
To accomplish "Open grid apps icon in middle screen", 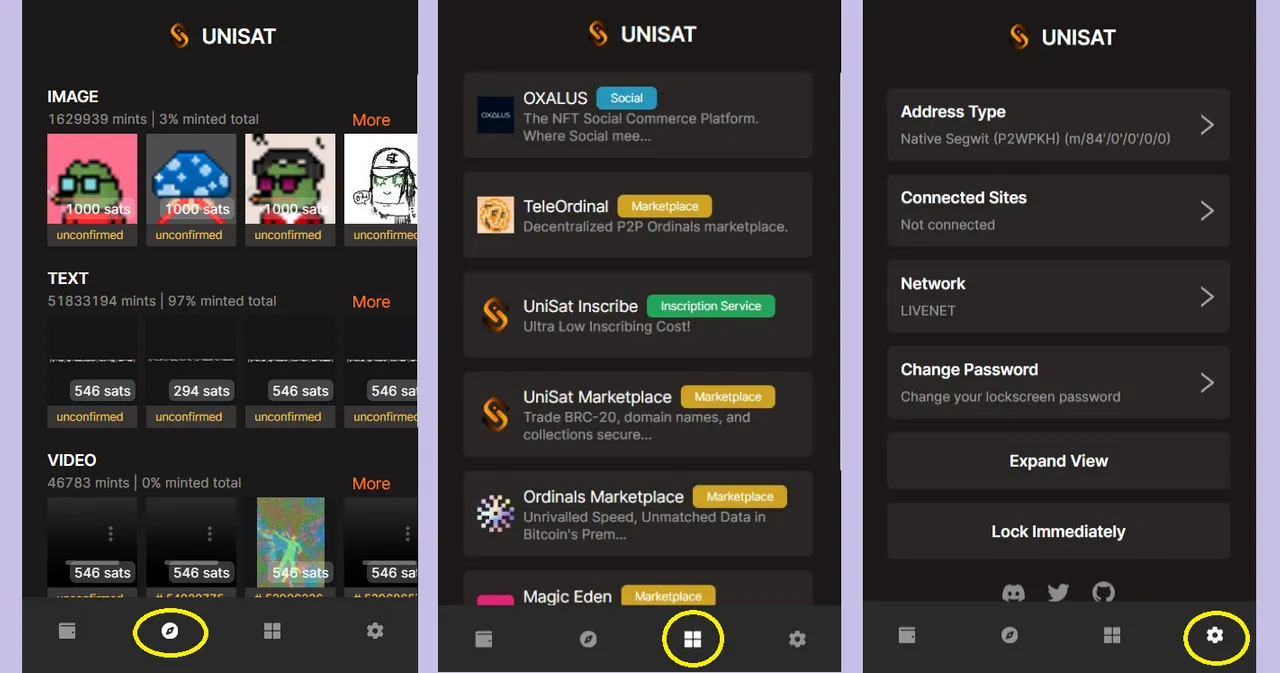I will 692,639.
